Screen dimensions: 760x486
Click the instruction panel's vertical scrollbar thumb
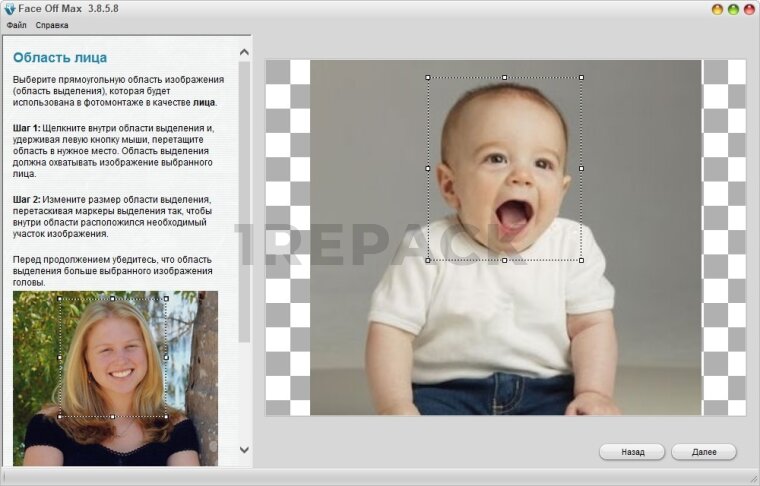click(x=244, y=200)
